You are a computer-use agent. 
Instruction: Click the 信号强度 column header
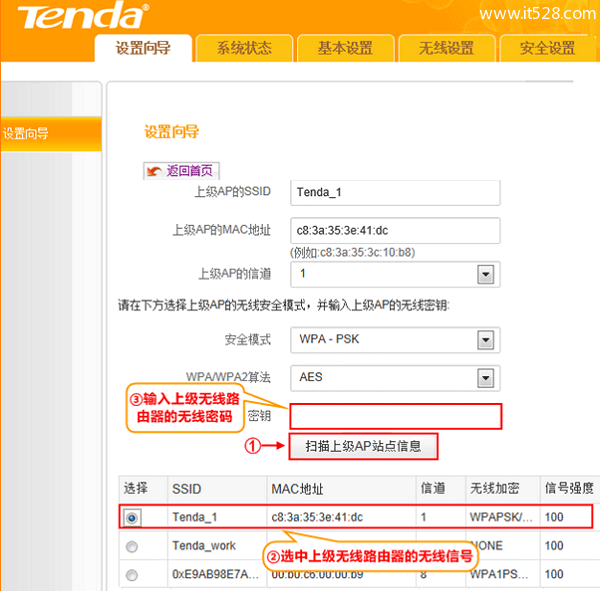(x=569, y=489)
